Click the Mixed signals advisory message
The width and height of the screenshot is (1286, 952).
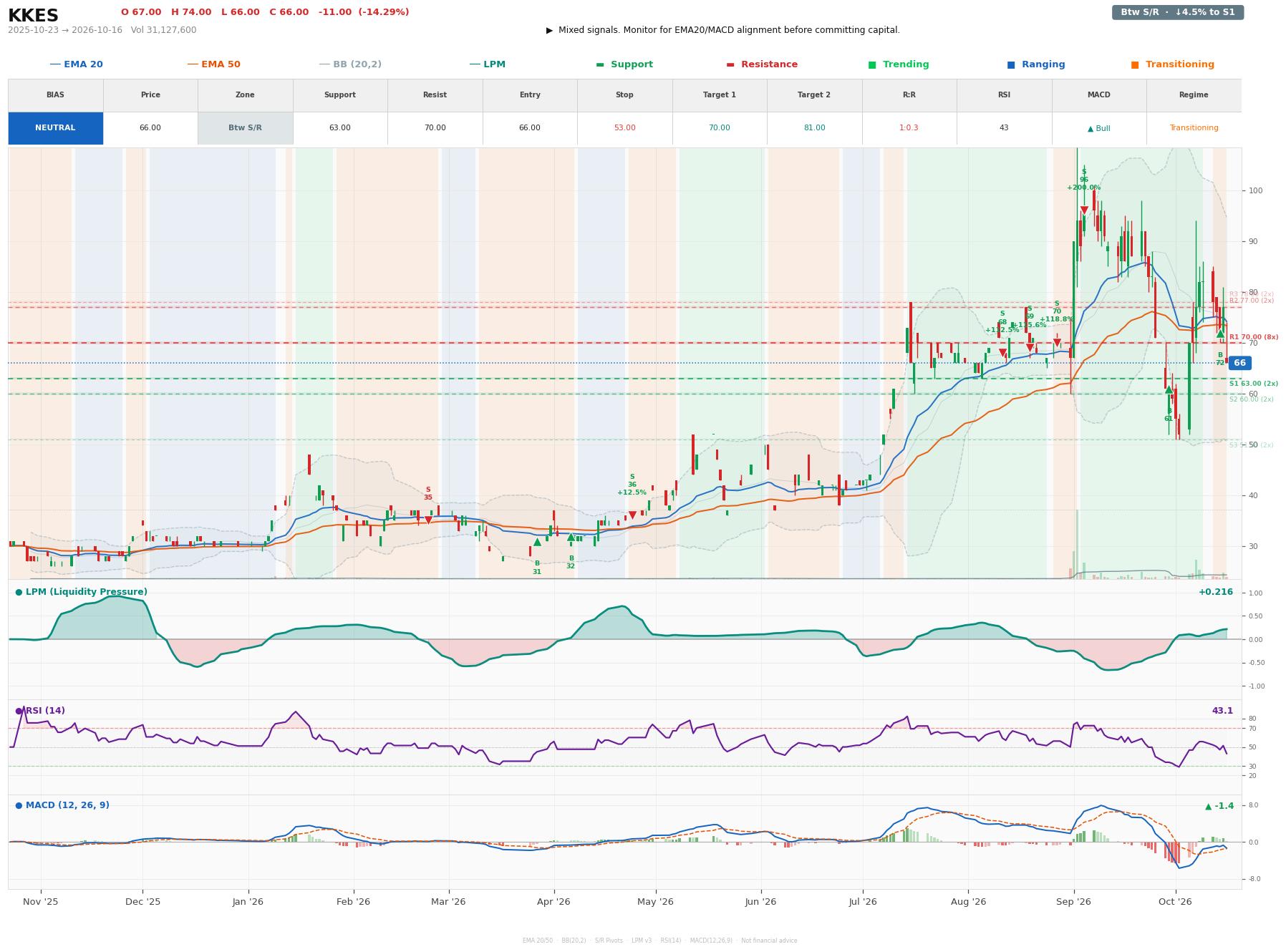pos(723,30)
